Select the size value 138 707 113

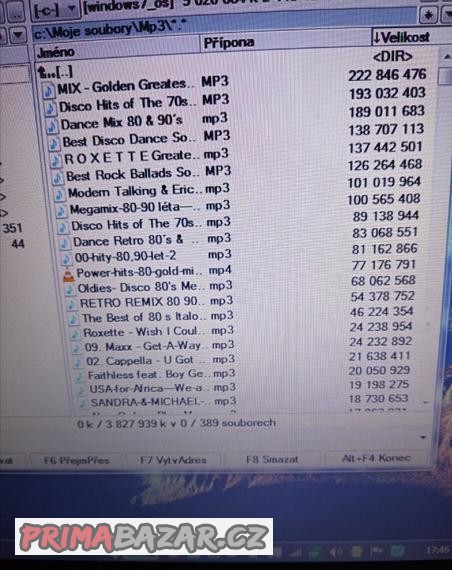386,129
